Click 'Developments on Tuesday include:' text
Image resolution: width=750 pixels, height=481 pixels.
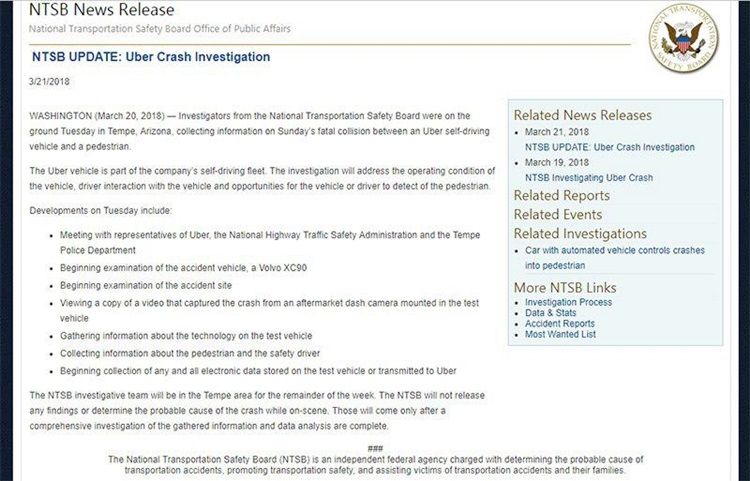(100, 211)
